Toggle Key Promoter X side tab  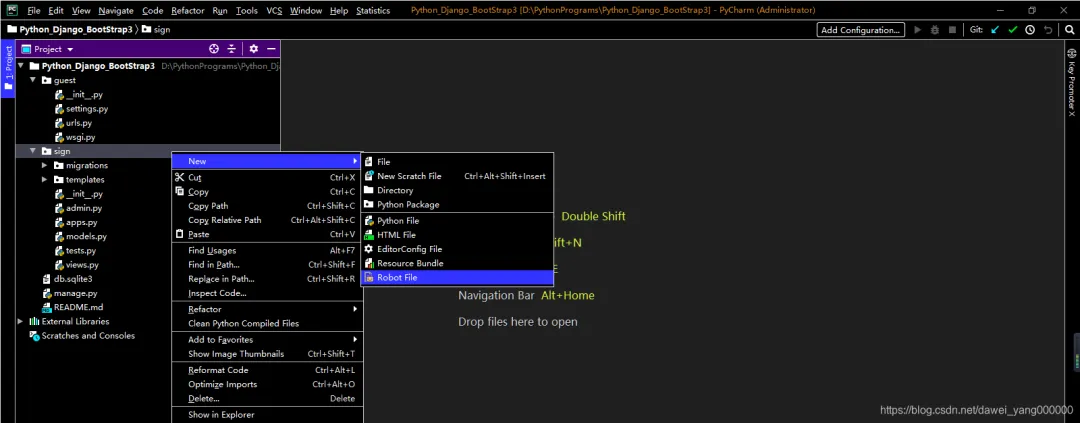[1071, 81]
